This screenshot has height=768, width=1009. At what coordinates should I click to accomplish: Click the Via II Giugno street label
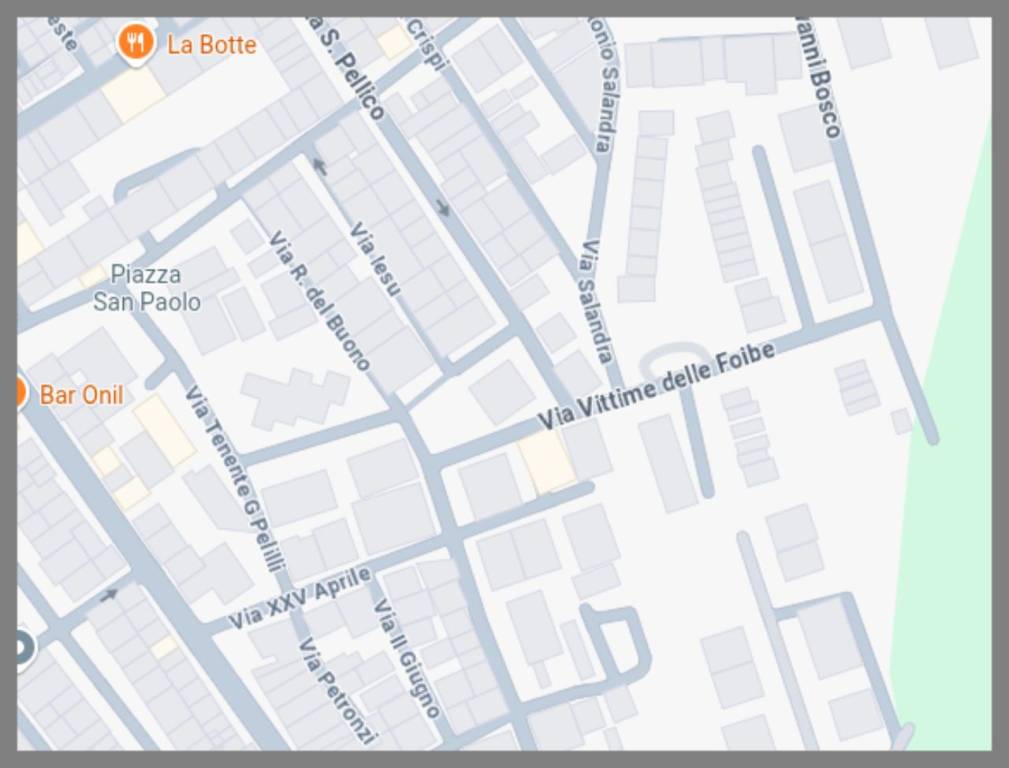407,659
